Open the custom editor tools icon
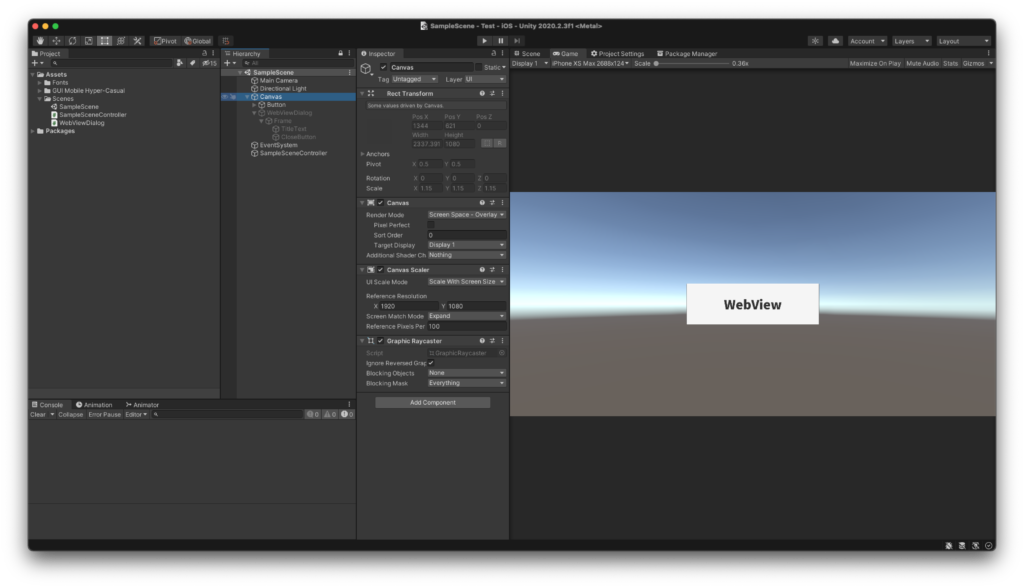This screenshot has width=1024, height=588. 137,41
